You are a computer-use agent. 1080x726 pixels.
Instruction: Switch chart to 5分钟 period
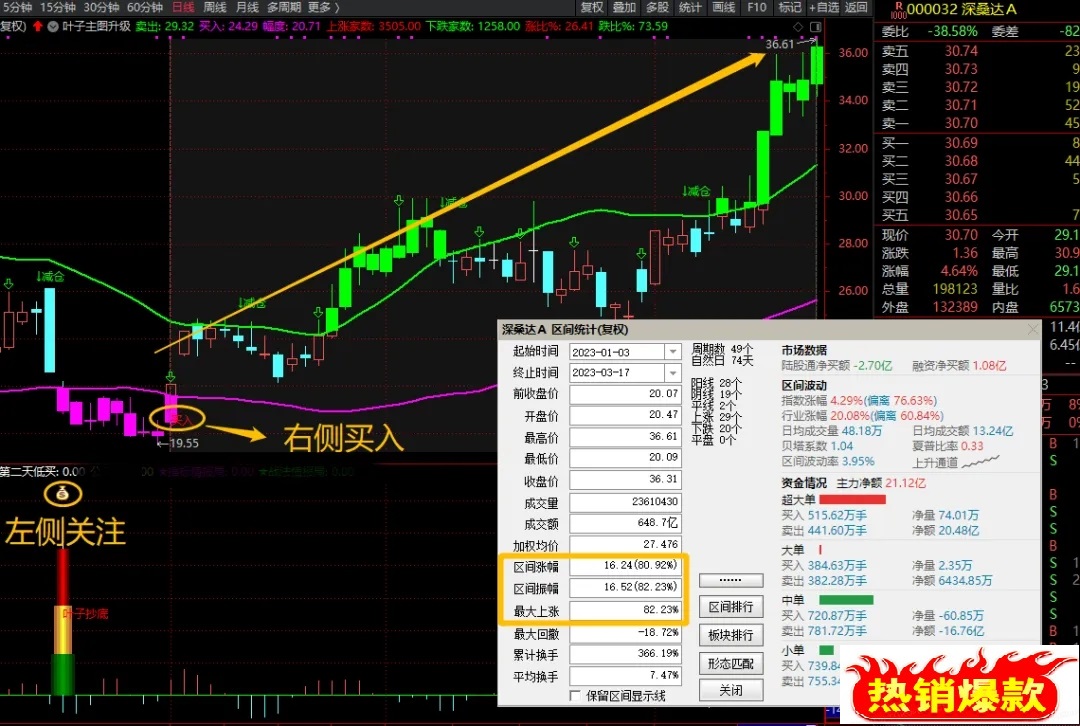coord(17,8)
